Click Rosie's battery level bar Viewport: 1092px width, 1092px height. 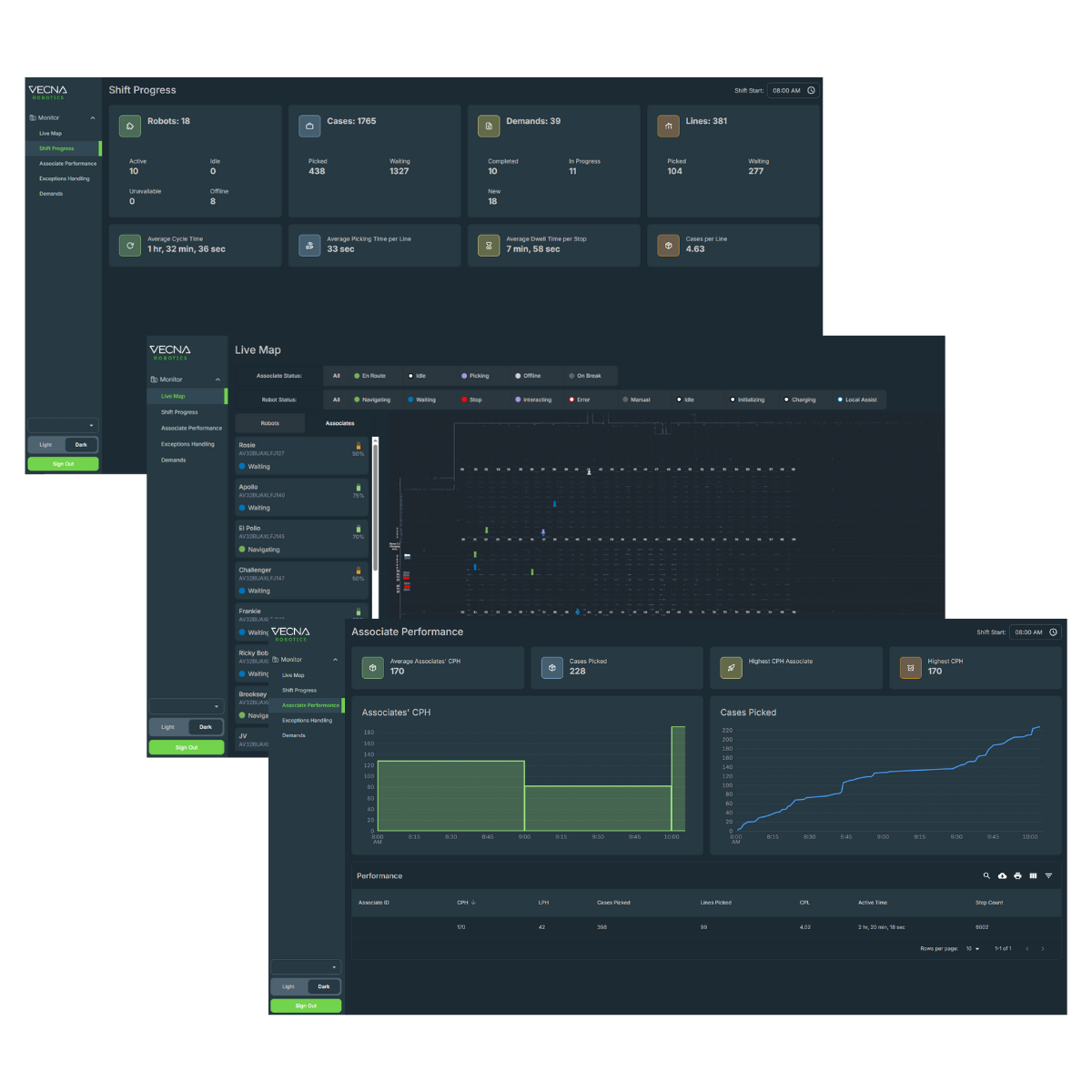358,445
